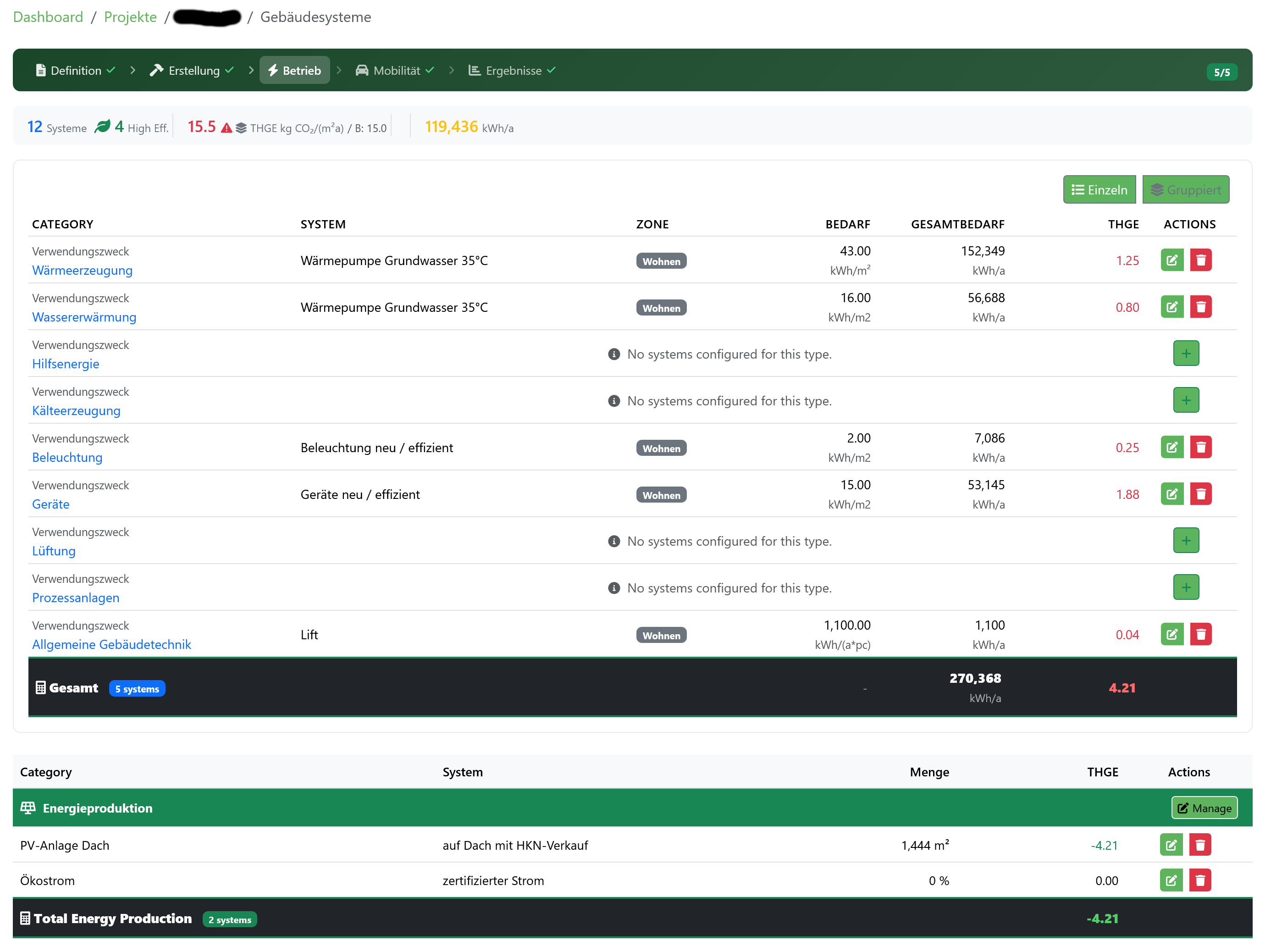Click Manage on Energieproduktion

click(1205, 807)
